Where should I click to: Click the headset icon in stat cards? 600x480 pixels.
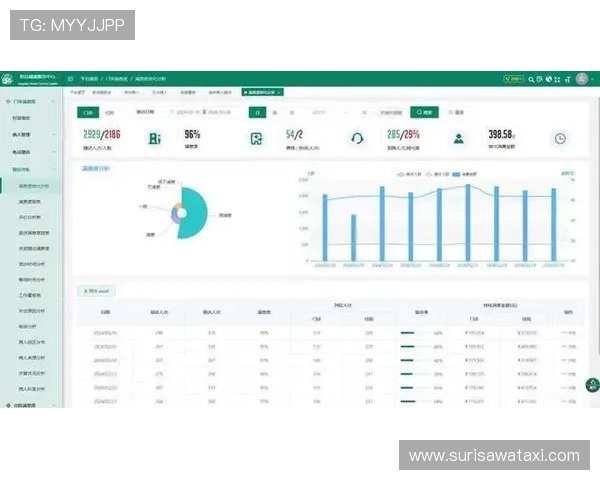tap(356, 139)
